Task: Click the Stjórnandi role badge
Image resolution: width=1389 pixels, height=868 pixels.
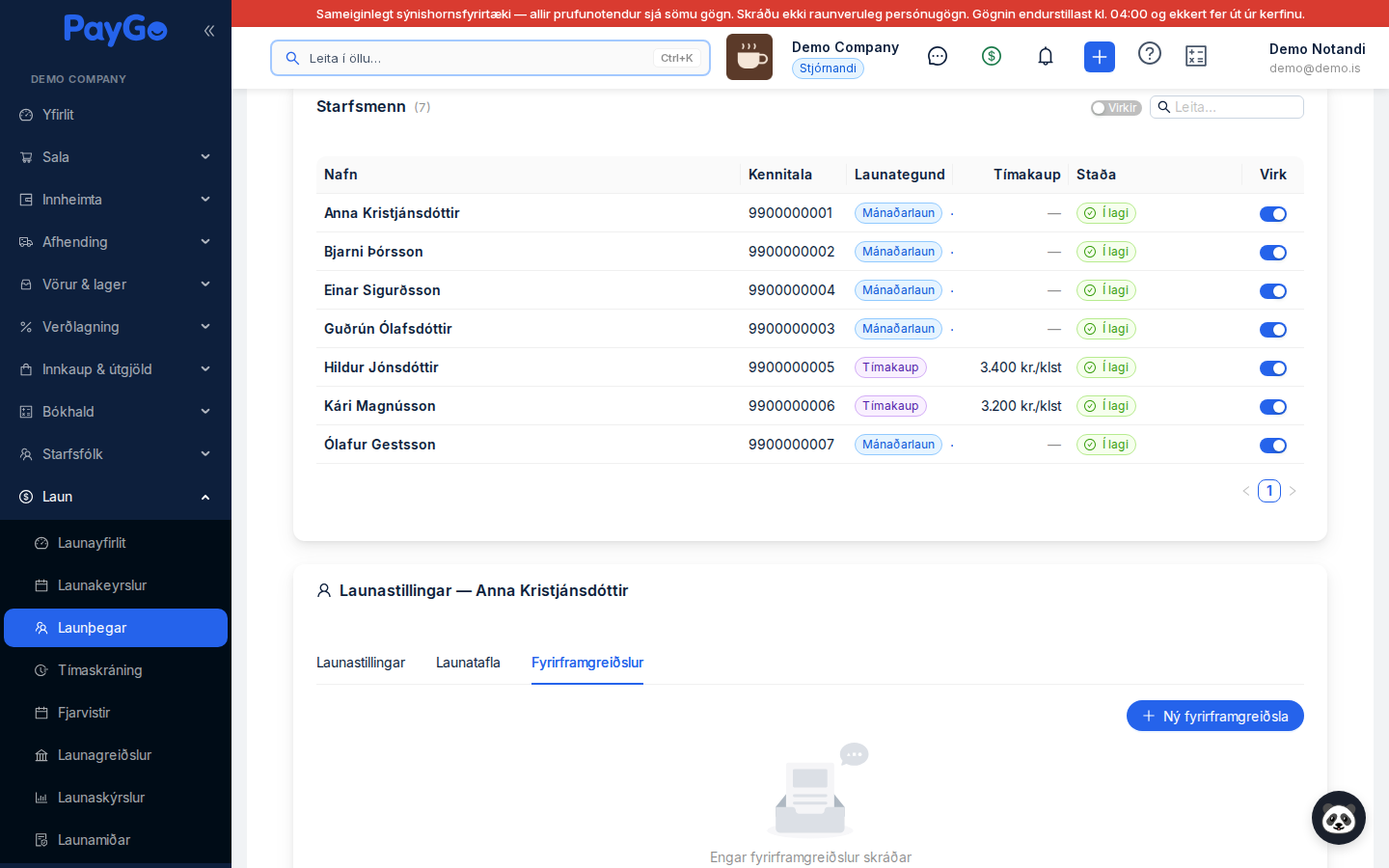Action: [x=828, y=68]
